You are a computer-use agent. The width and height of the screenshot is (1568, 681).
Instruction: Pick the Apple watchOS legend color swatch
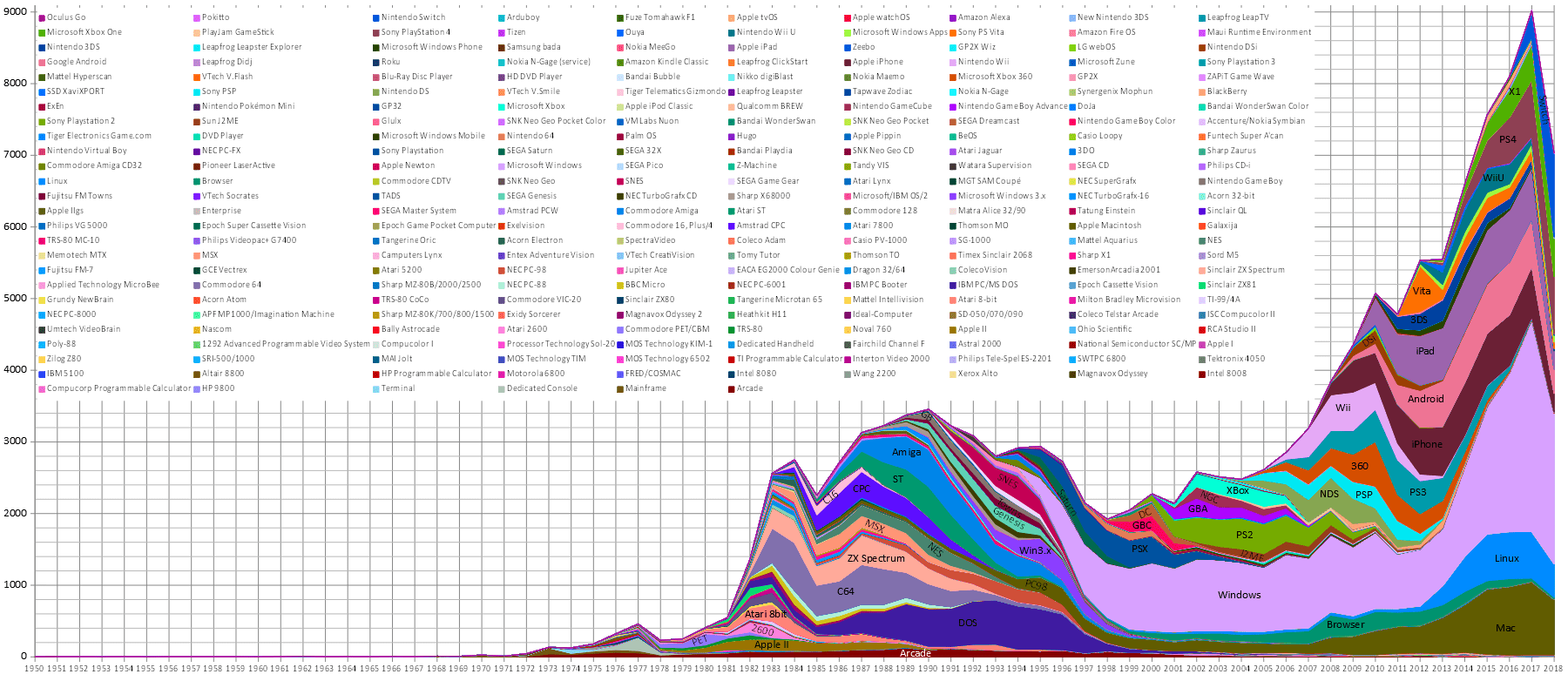click(x=848, y=17)
